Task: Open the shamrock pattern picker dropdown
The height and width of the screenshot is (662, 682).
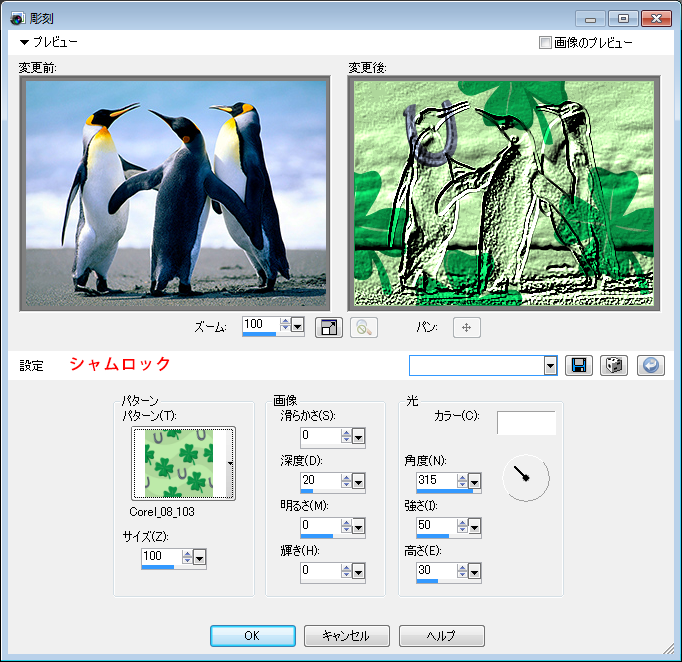Action: click(231, 464)
